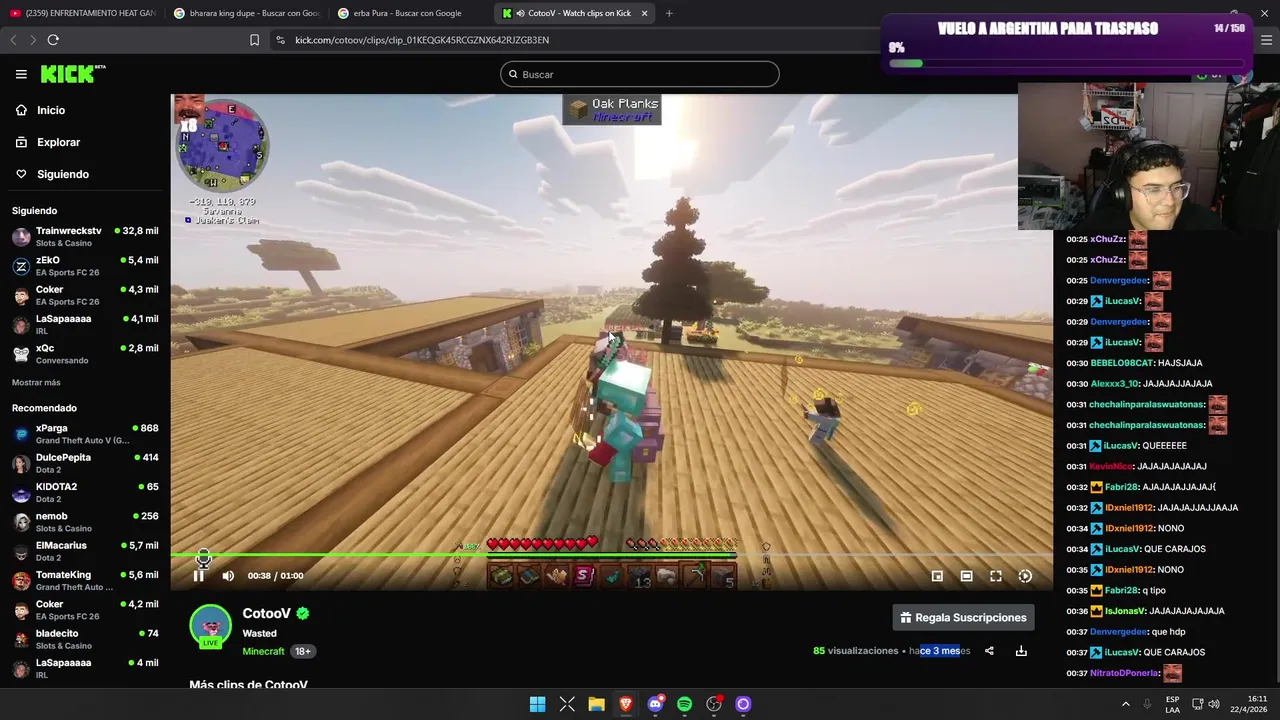Image resolution: width=1280 pixels, height=720 pixels.
Task: Click the streamer webcam overlay
Action: click(1135, 157)
